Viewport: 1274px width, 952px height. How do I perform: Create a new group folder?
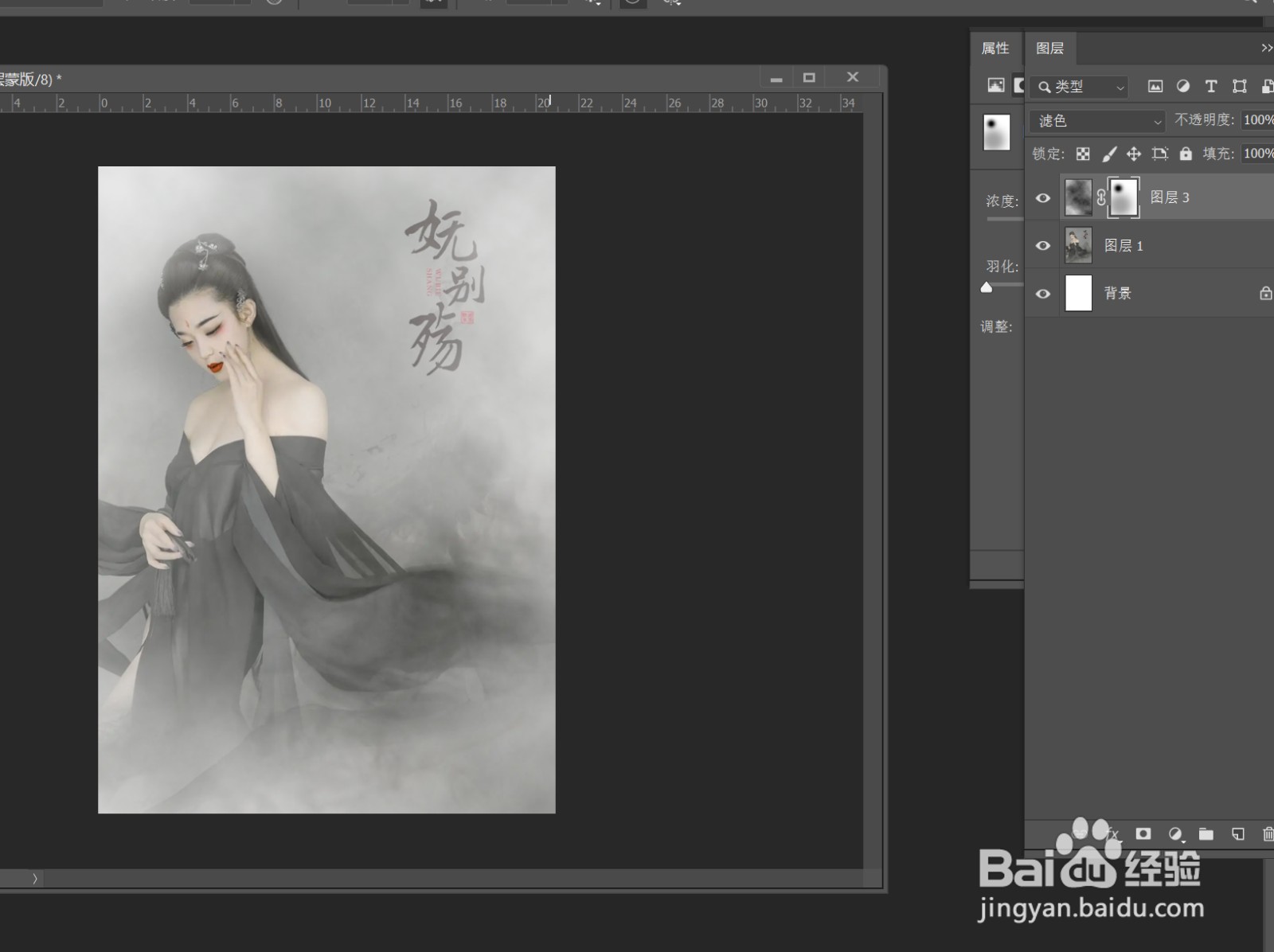point(1206,834)
